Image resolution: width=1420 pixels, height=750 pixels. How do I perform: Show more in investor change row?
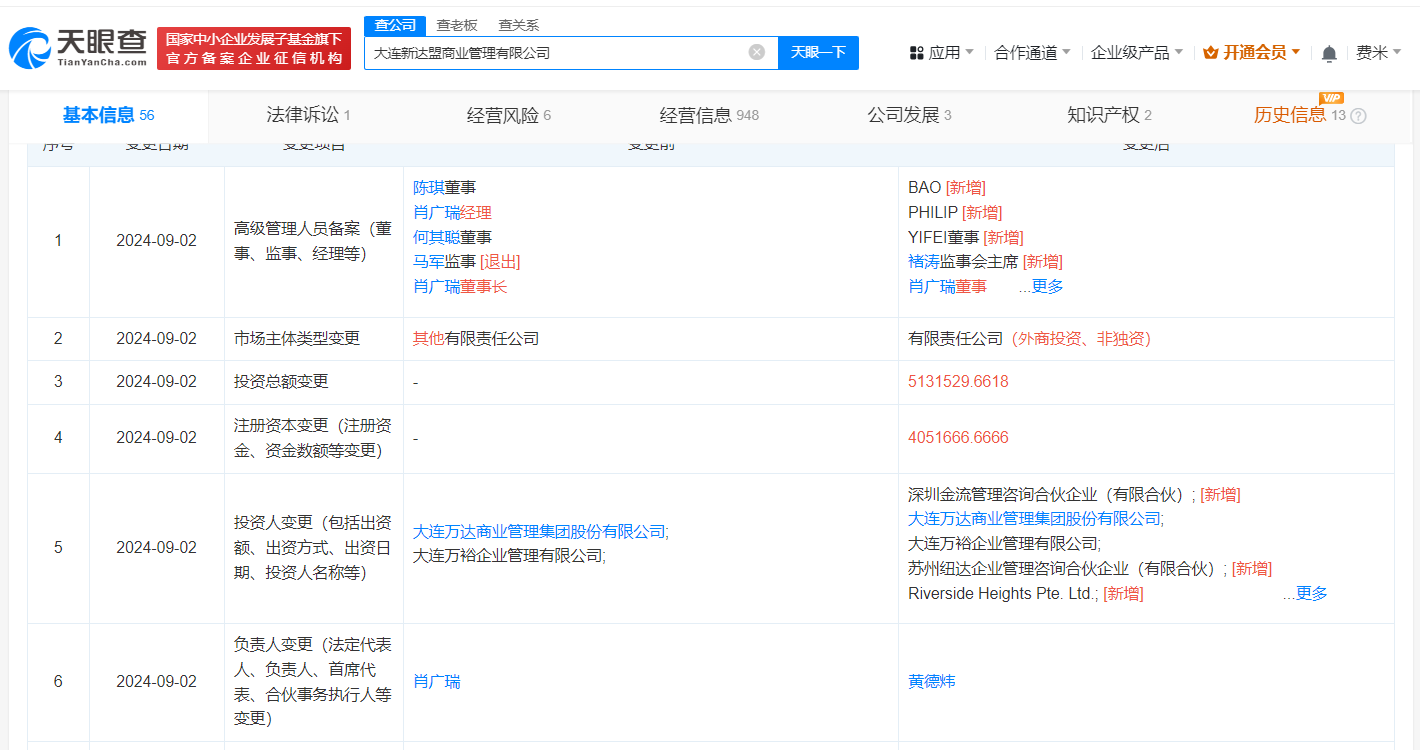pyautogui.click(x=1305, y=593)
